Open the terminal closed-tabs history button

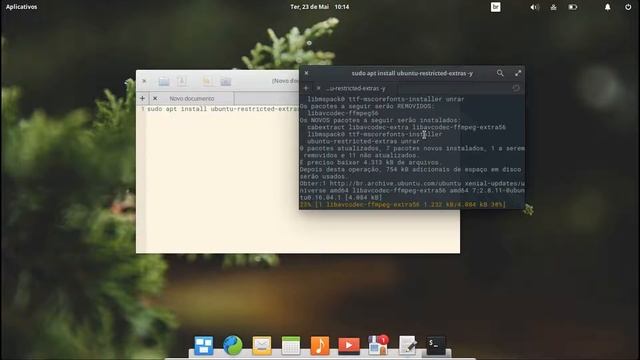click(516, 88)
